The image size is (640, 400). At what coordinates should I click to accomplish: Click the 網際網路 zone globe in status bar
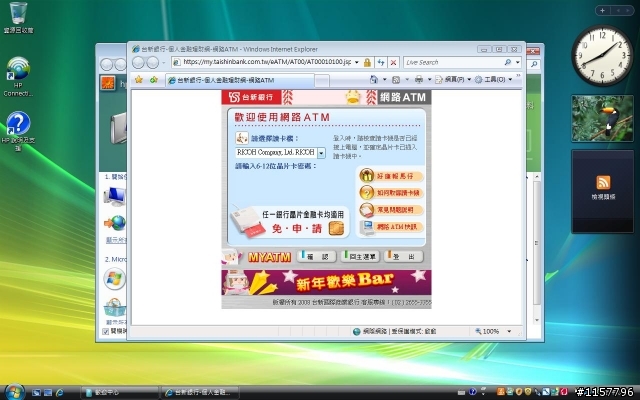point(357,331)
